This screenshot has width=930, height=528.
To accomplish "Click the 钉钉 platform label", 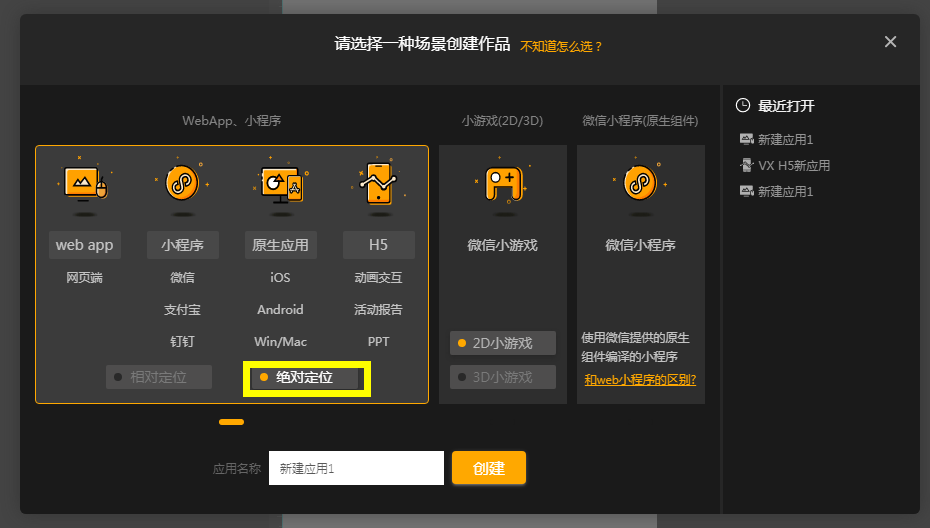I will pos(182,342).
